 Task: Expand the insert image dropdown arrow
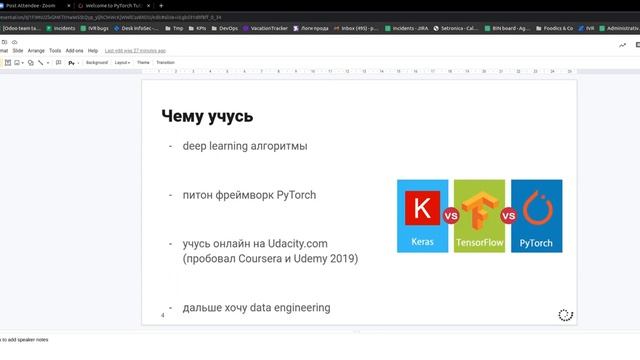22,63
